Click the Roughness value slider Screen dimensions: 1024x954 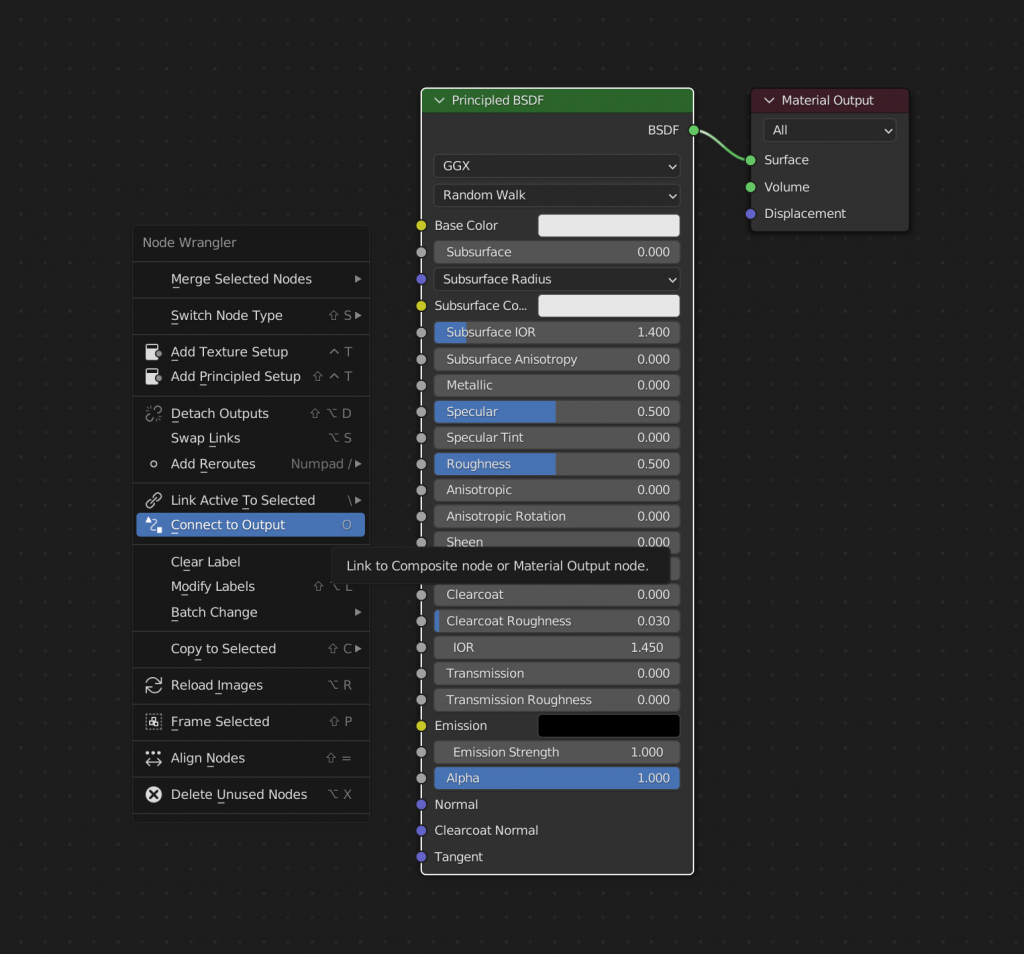pyautogui.click(x=556, y=463)
